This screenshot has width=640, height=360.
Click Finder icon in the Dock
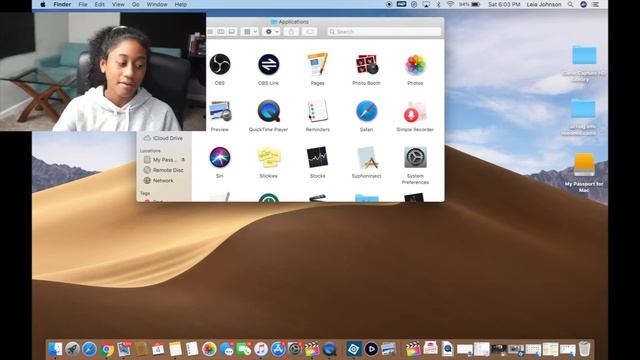tap(55, 349)
